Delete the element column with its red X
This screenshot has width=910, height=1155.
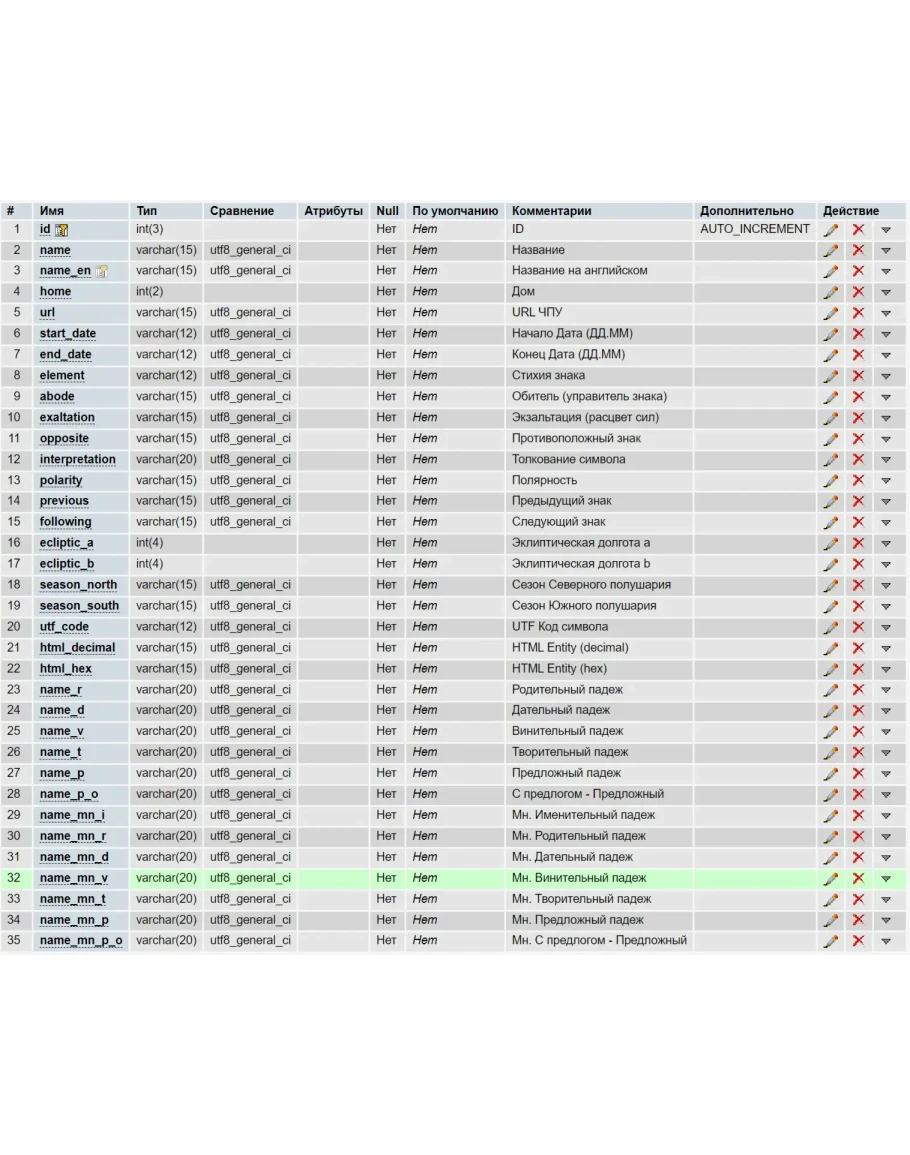(x=858, y=376)
